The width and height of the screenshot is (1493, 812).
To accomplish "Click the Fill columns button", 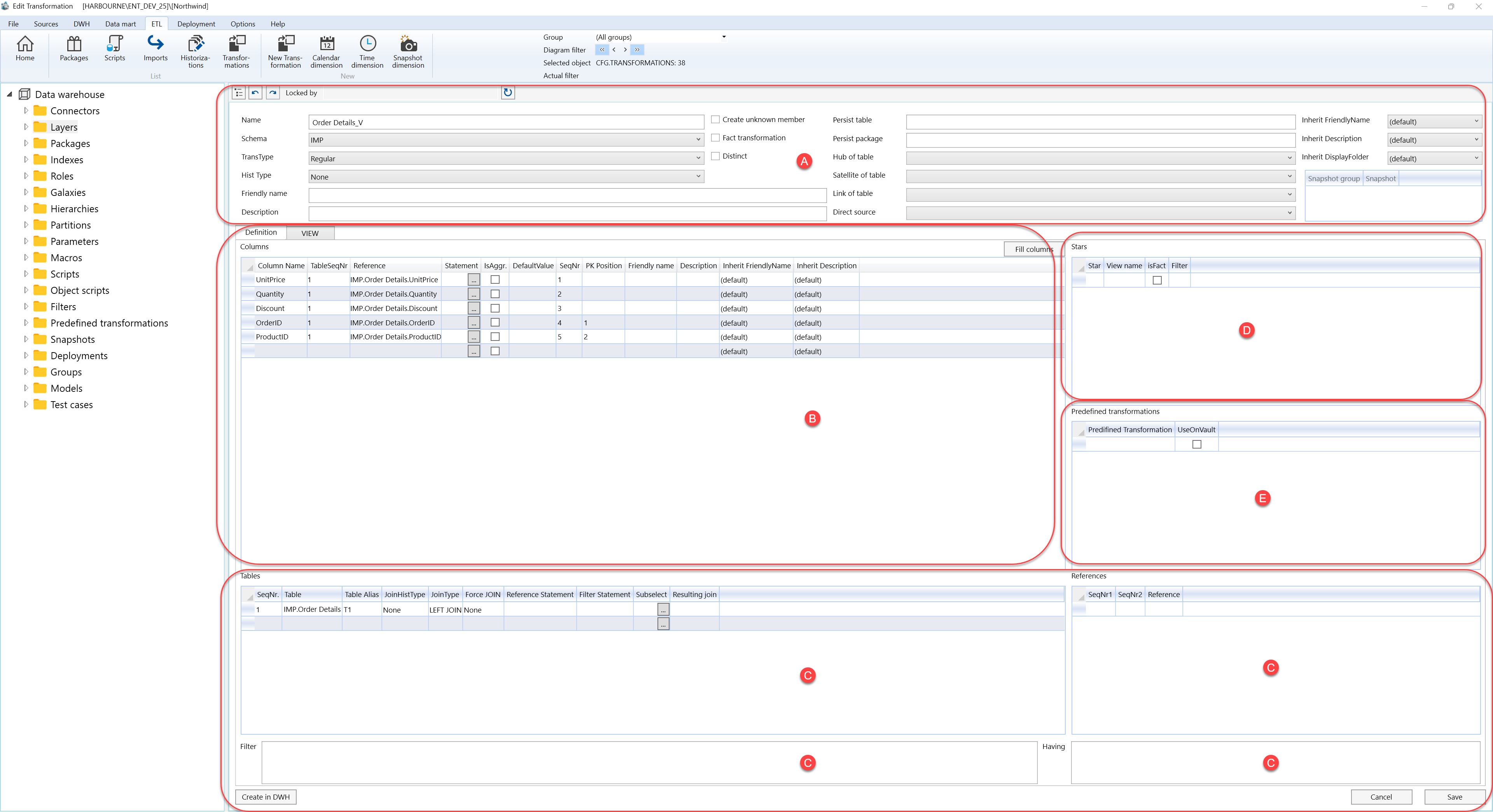I will coord(1033,249).
